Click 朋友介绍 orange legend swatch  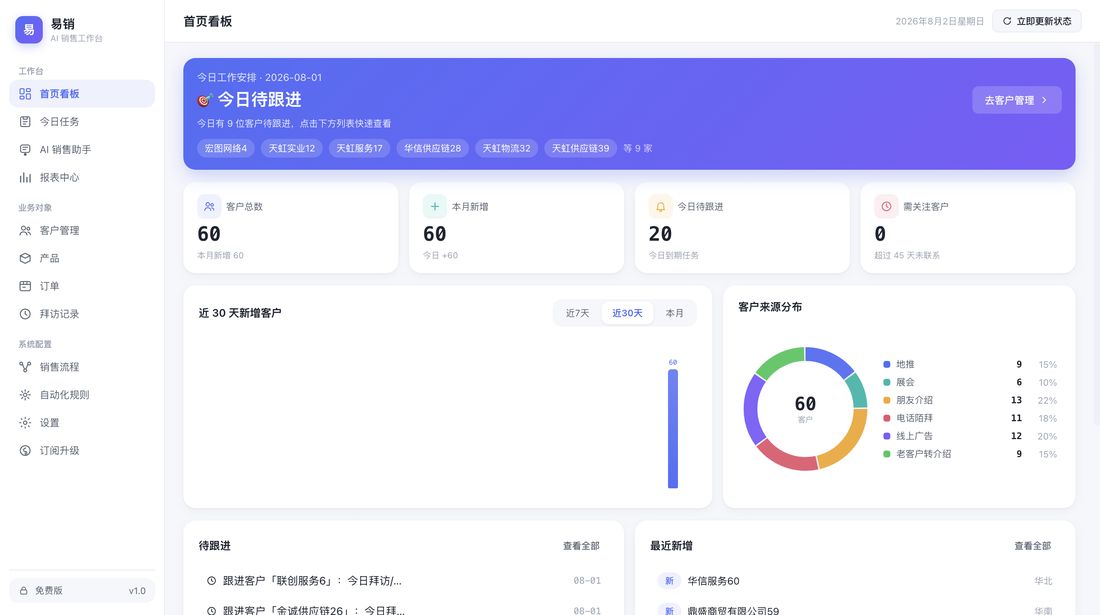tap(887, 400)
